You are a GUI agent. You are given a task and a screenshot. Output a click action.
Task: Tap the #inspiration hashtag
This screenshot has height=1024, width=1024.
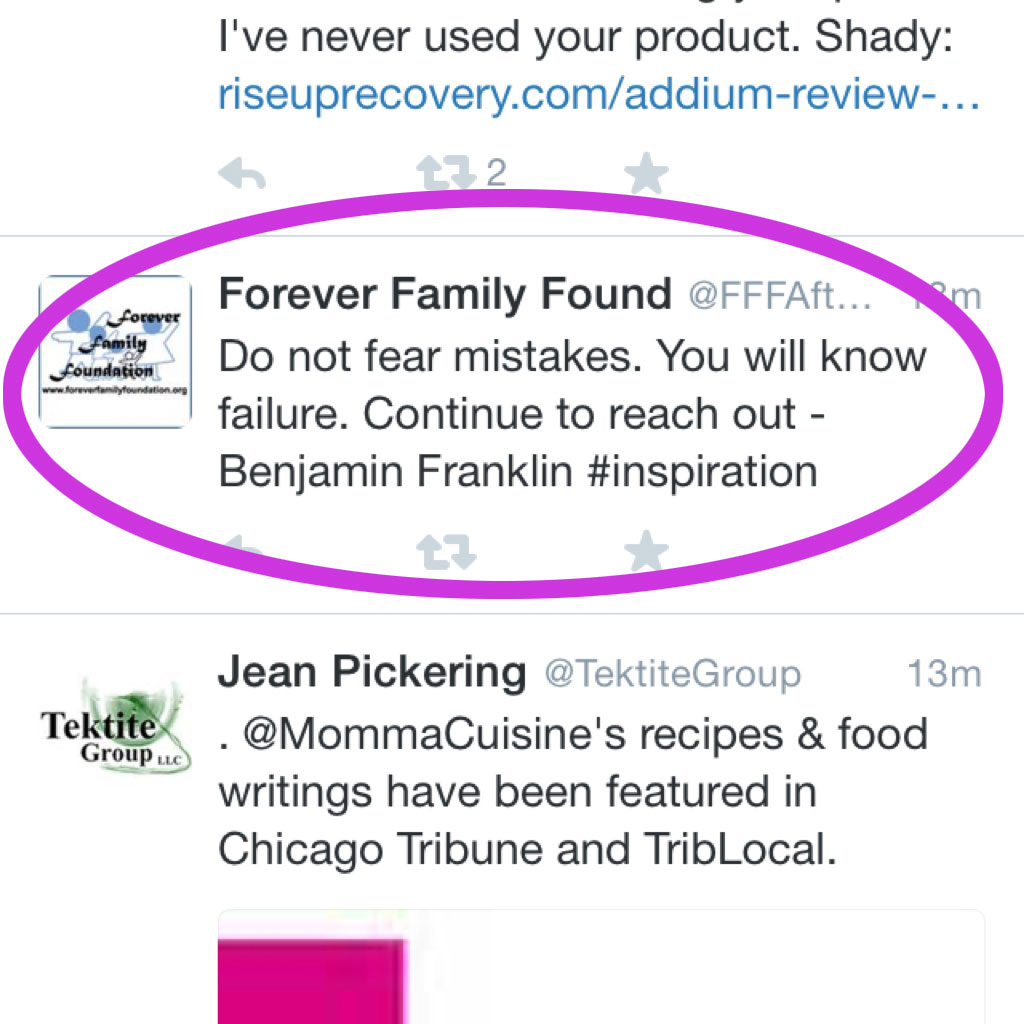tap(703, 472)
